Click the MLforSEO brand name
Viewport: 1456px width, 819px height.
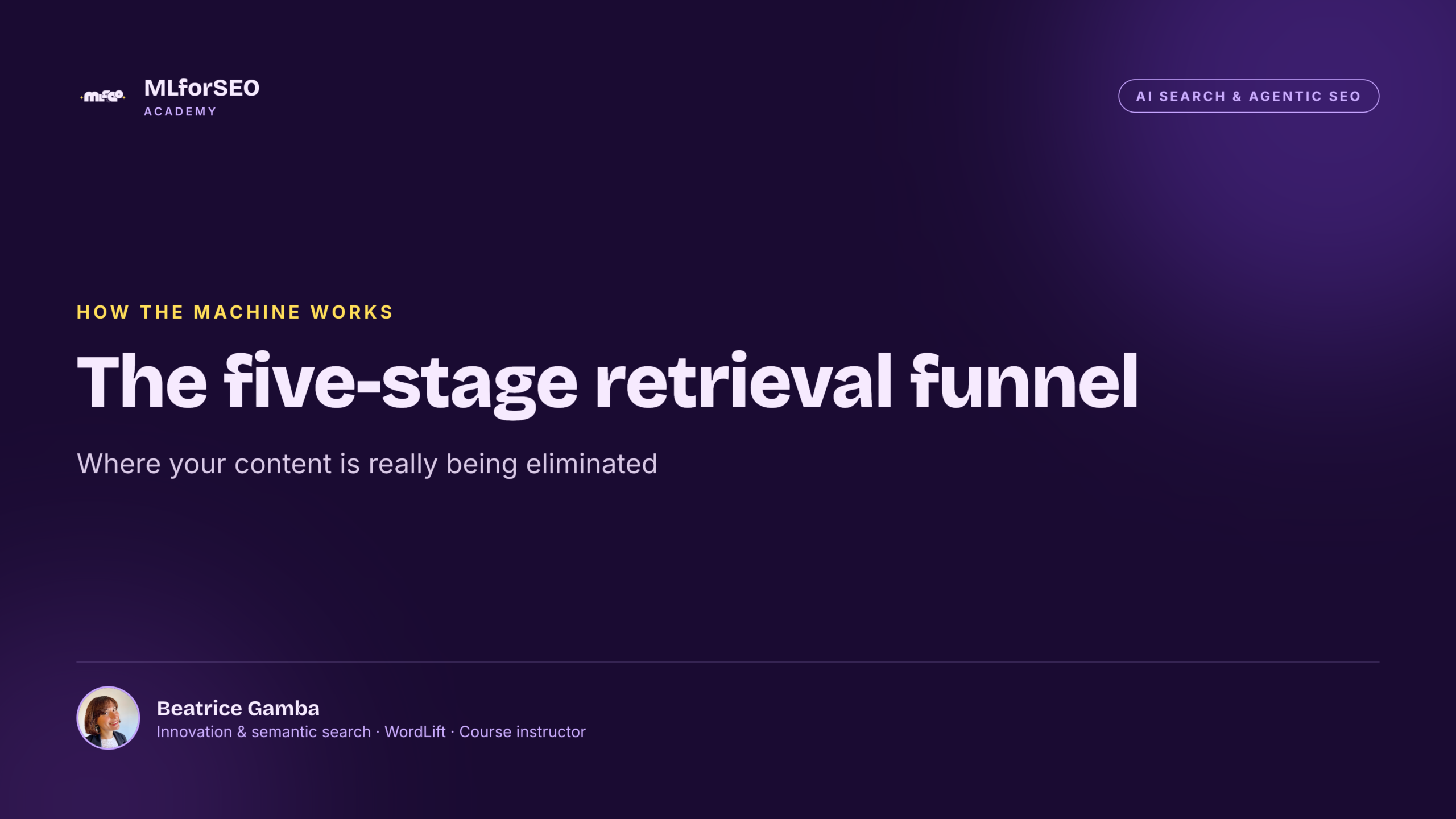(x=202, y=88)
